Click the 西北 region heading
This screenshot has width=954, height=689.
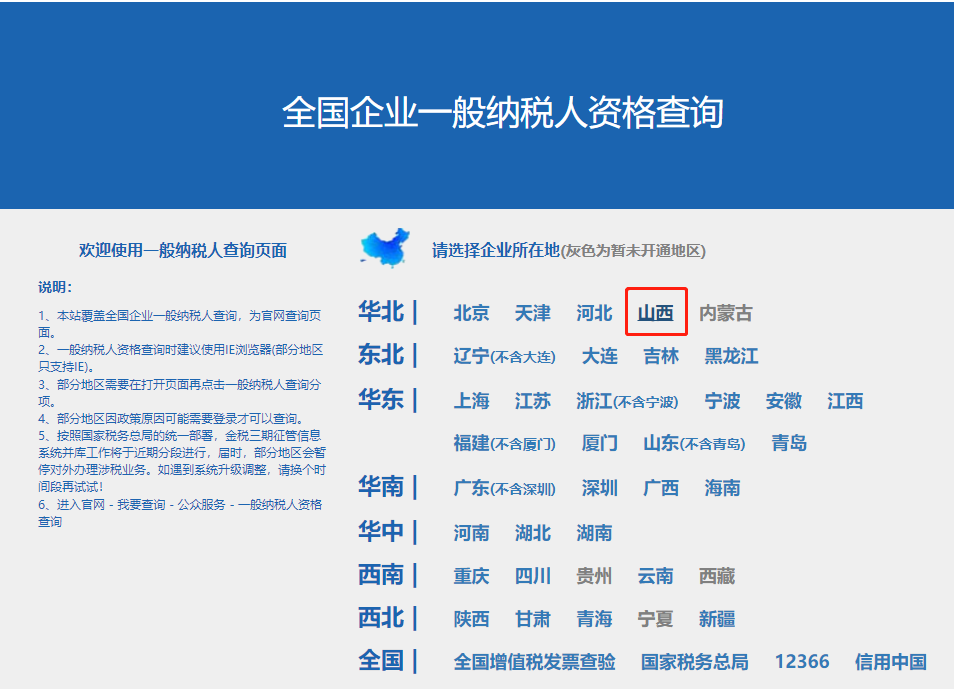point(381,618)
